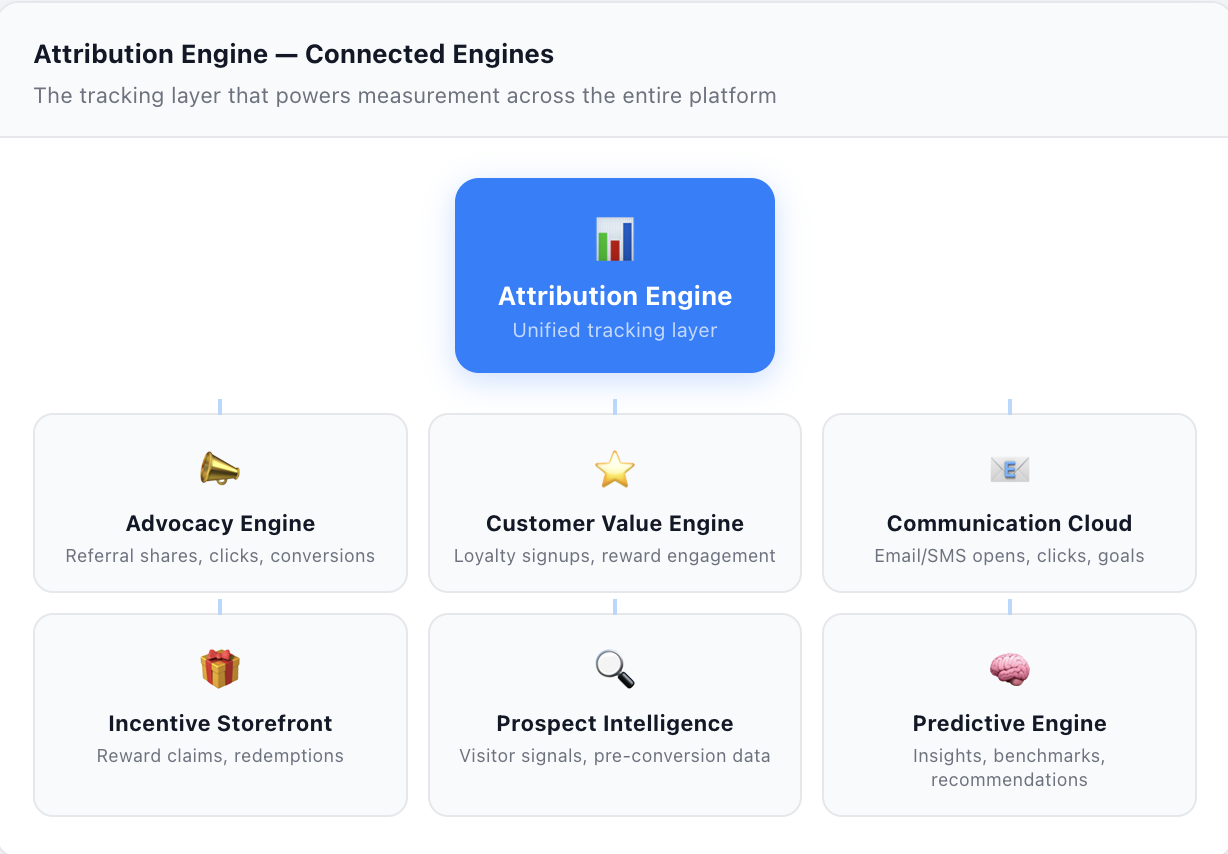Click the "Attribution Engine — Connected Engines" heading
This screenshot has height=854, width=1228.
click(294, 54)
